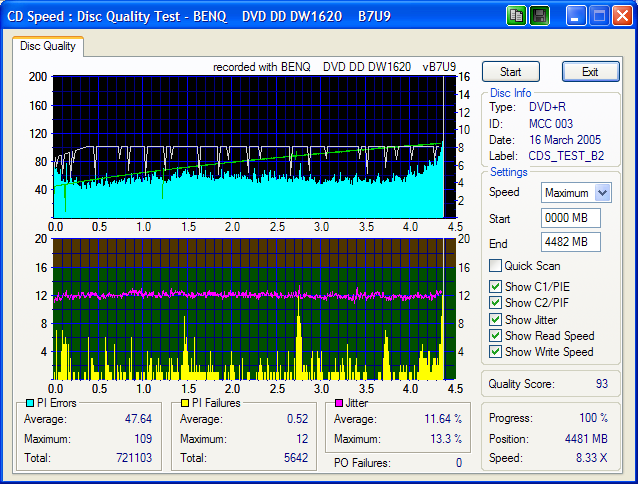638x484 pixels.
Task: Select the Disc Quality tab
Action: point(48,46)
